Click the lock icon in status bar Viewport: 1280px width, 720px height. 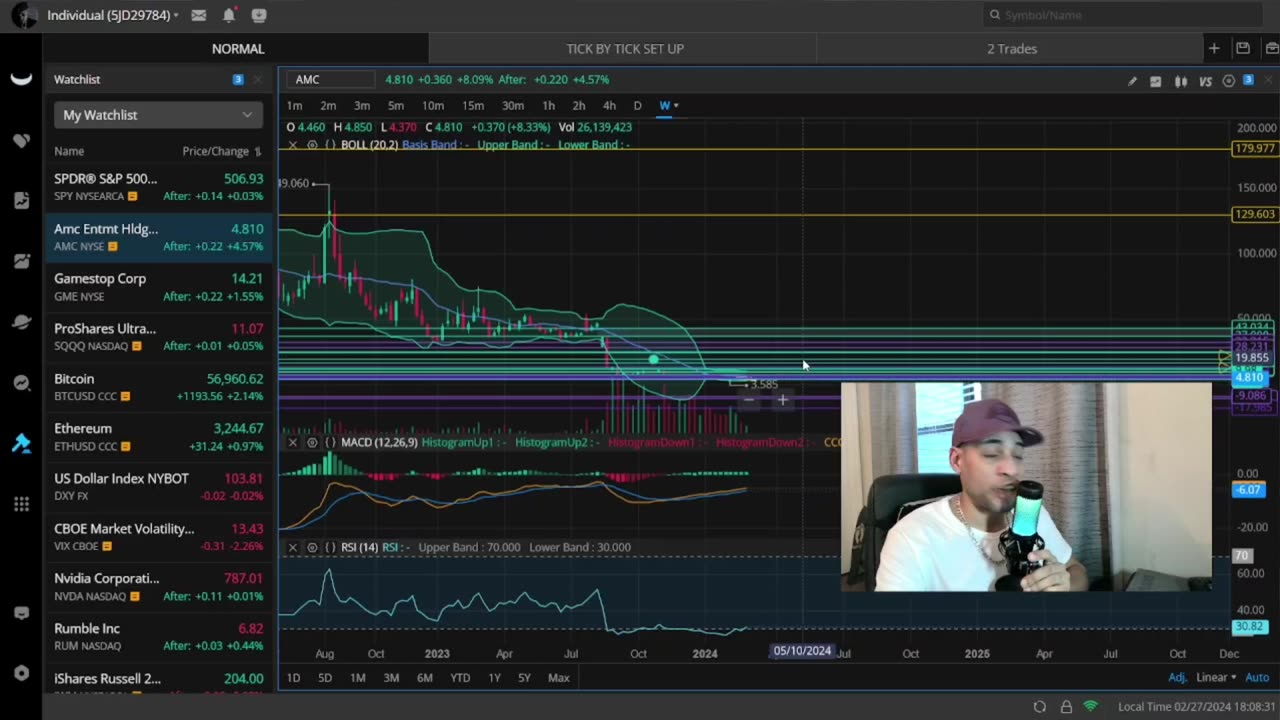coord(1066,706)
